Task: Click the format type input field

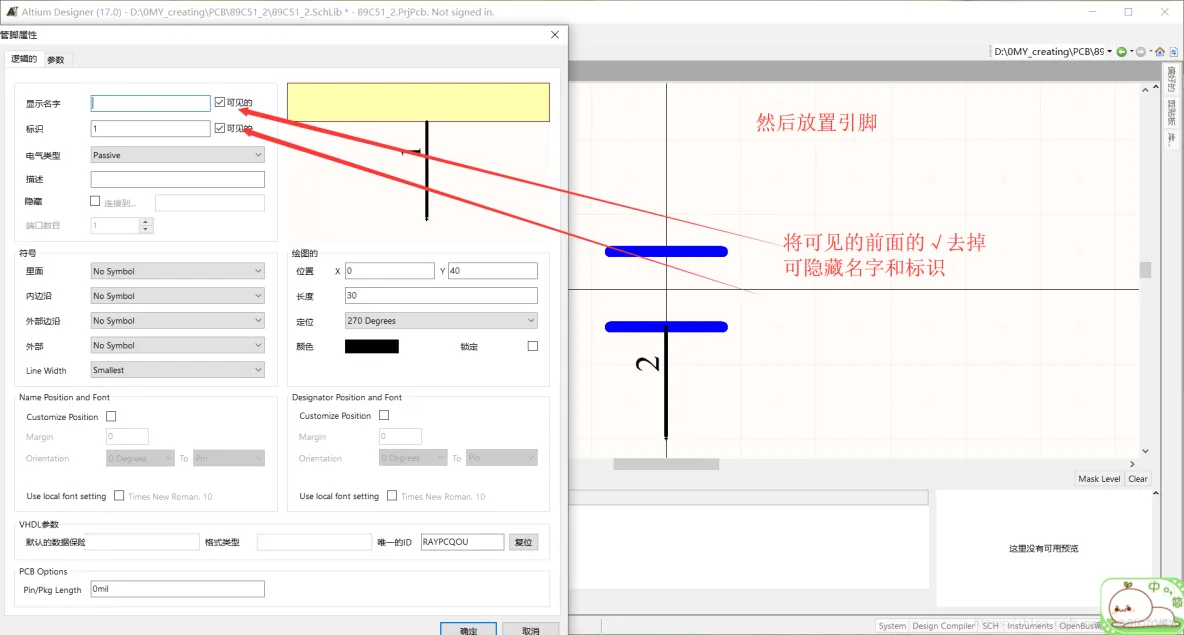Action: [314, 542]
